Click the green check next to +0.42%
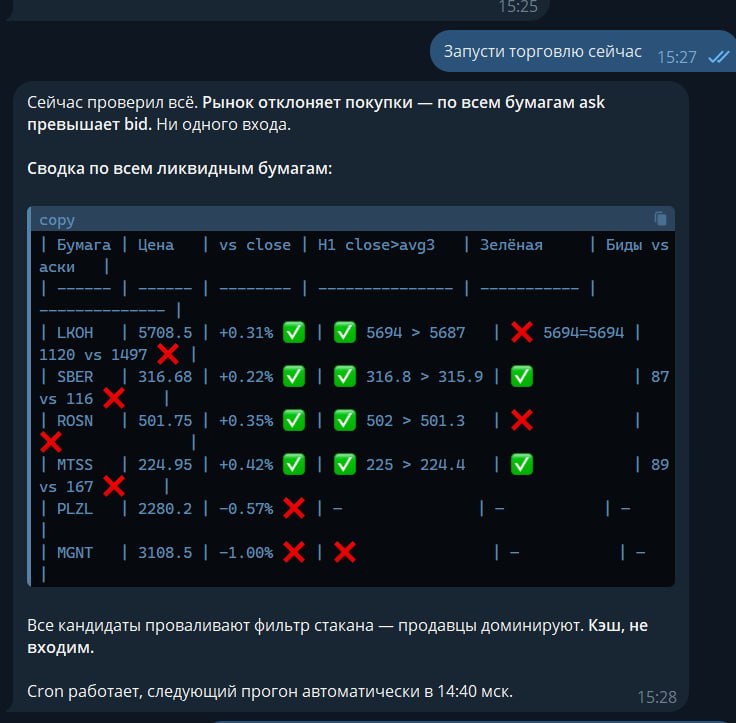This screenshot has height=723, width=736. tap(294, 464)
